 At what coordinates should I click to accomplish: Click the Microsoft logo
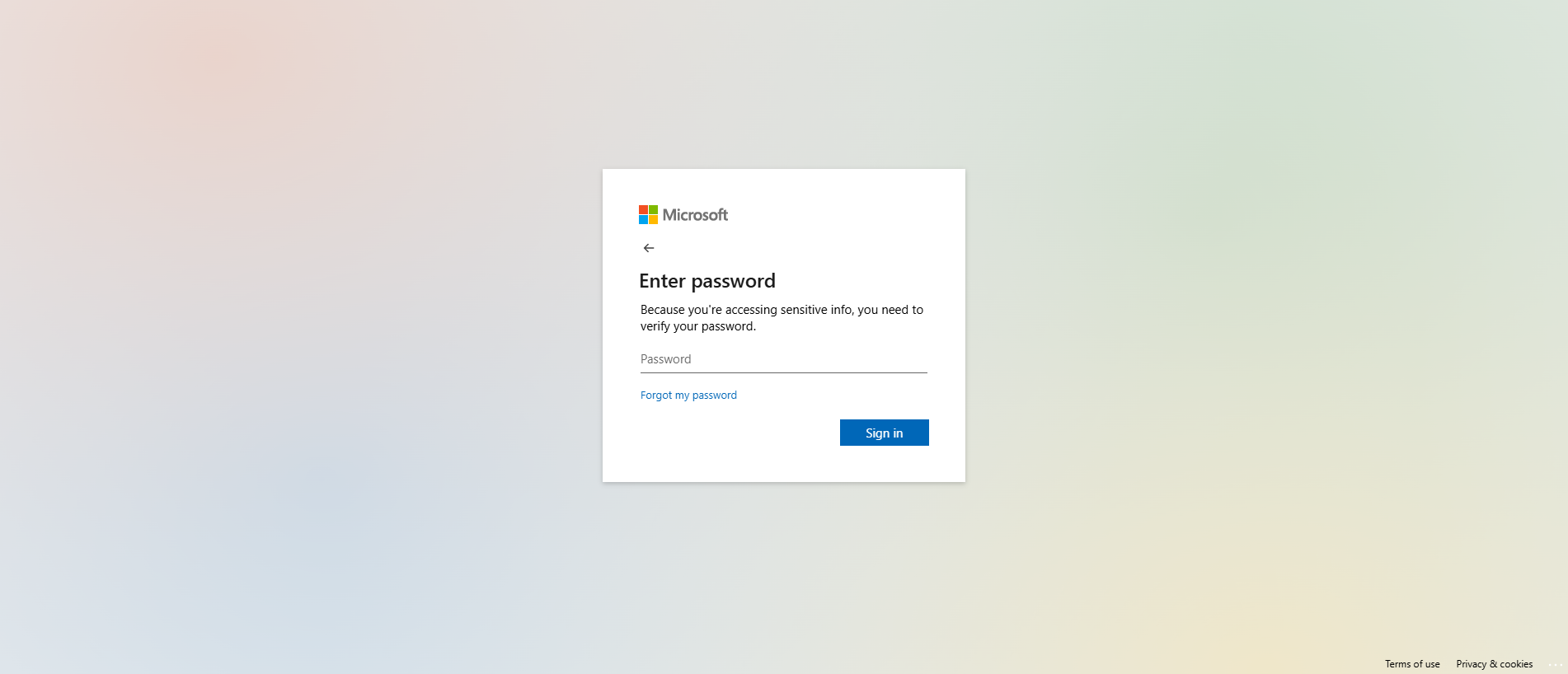(x=683, y=215)
